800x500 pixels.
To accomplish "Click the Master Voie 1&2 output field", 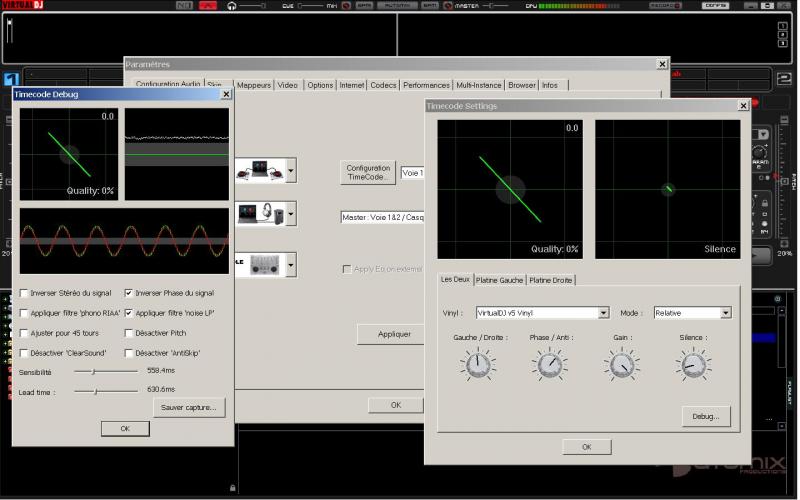I will point(382,216).
